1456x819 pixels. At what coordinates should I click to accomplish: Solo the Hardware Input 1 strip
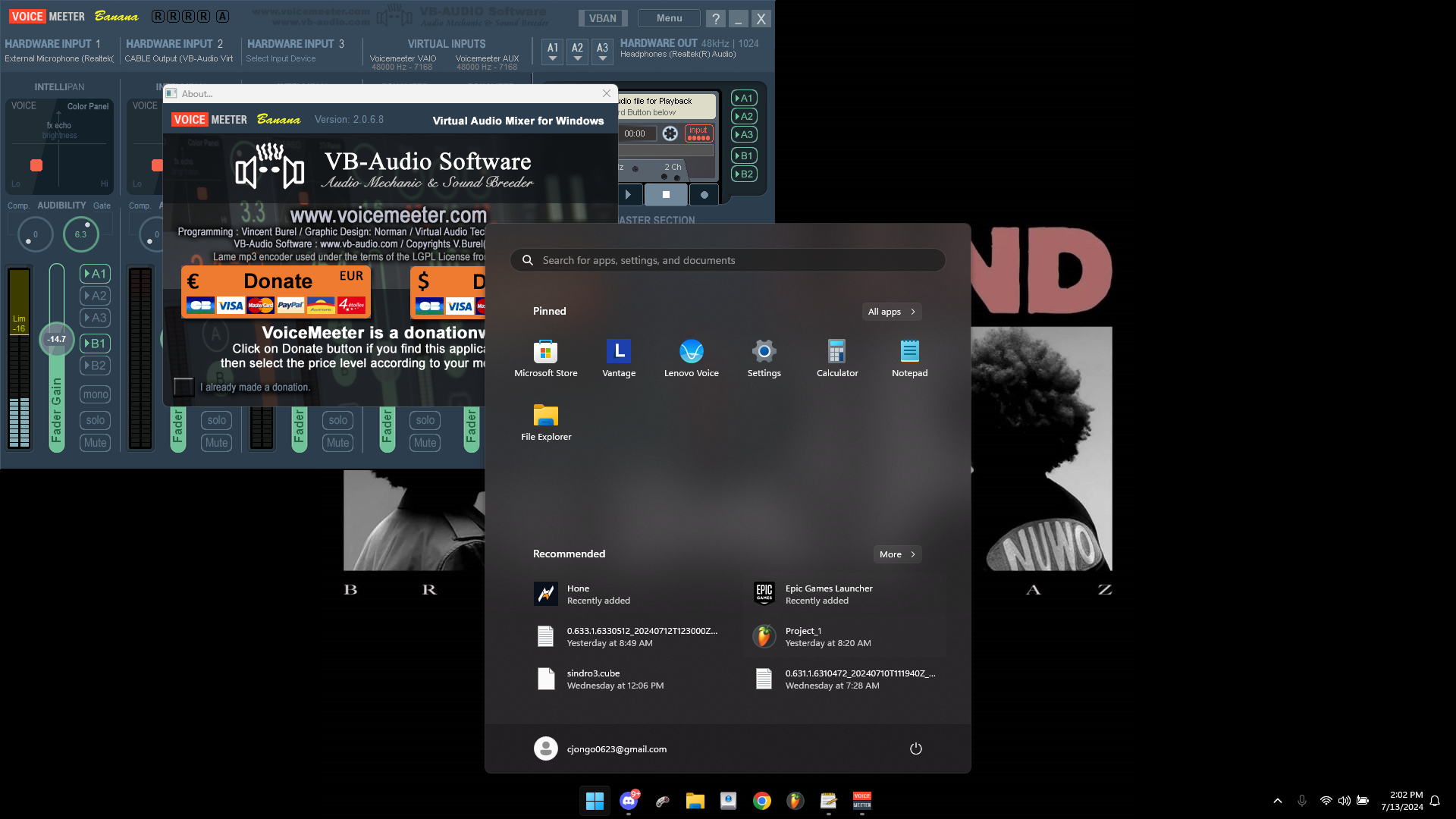click(96, 420)
